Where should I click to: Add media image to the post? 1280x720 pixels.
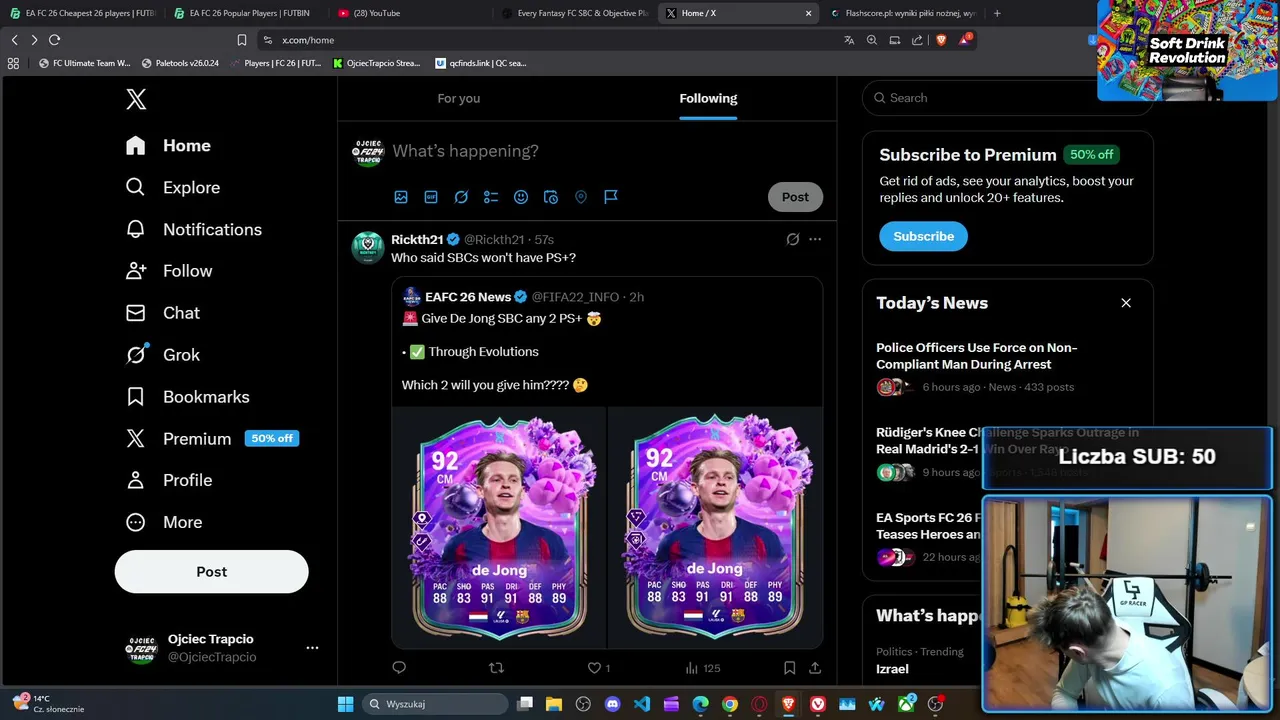[x=401, y=197]
